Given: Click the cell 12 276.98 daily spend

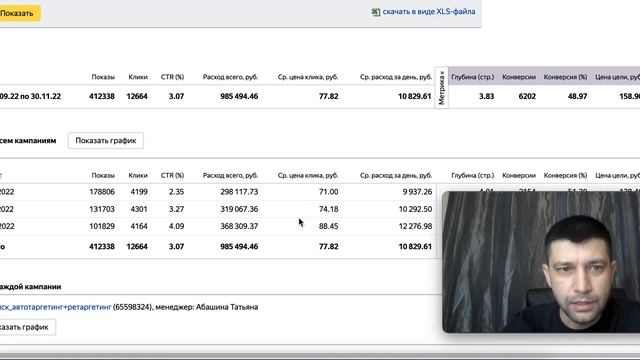Looking at the screenshot, I should click(415, 226).
